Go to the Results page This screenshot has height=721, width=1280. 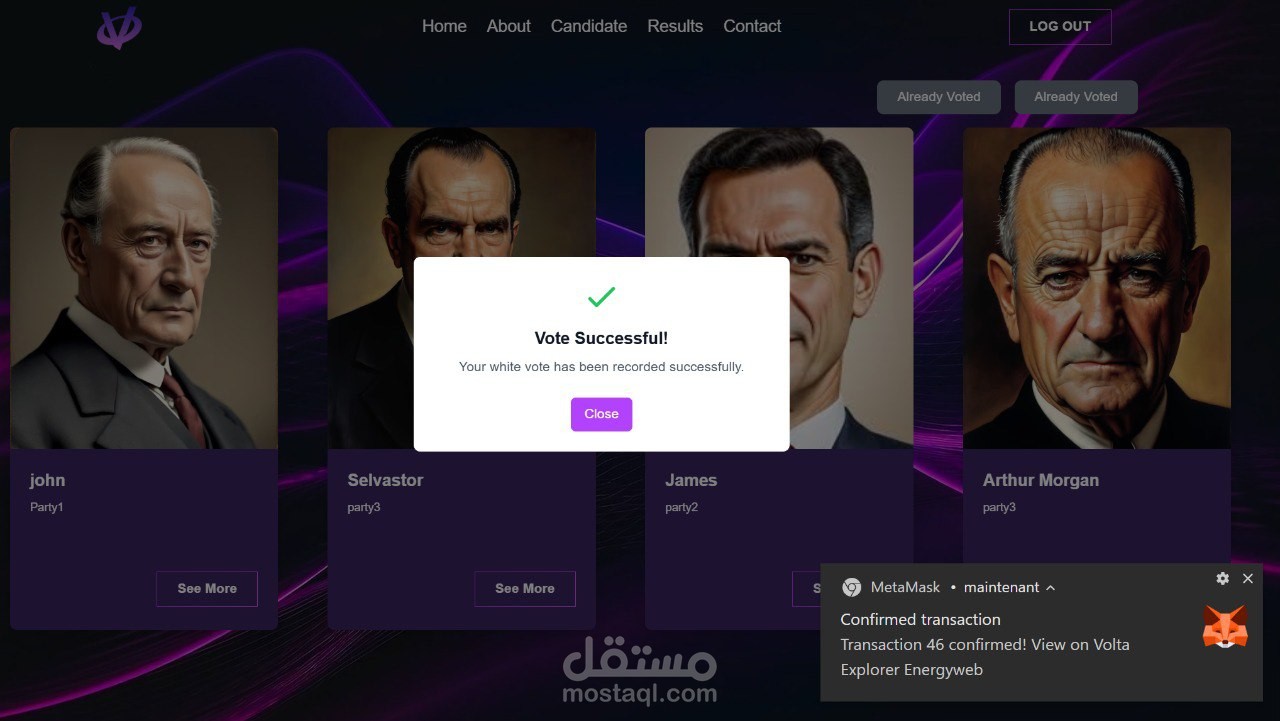click(x=674, y=26)
